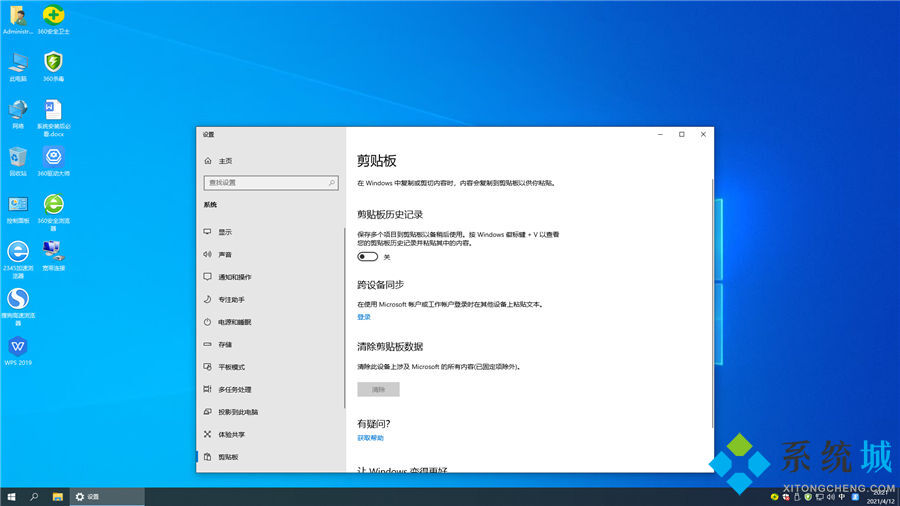Click the search magnifier in 查找设置 box
Viewport: 900px width, 506px height.
point(332,182)
